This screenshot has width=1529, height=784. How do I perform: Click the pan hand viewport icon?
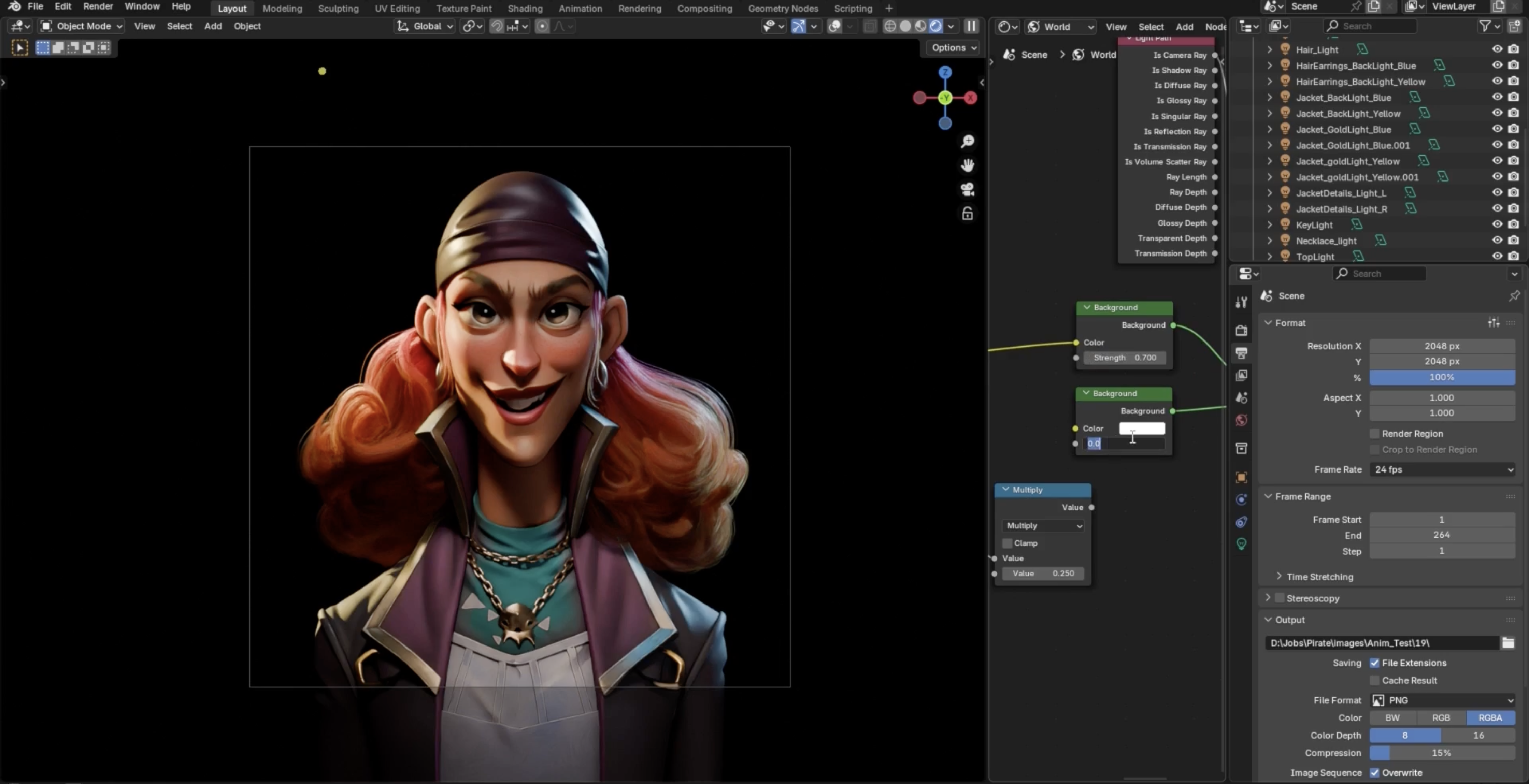pos(968,165)
